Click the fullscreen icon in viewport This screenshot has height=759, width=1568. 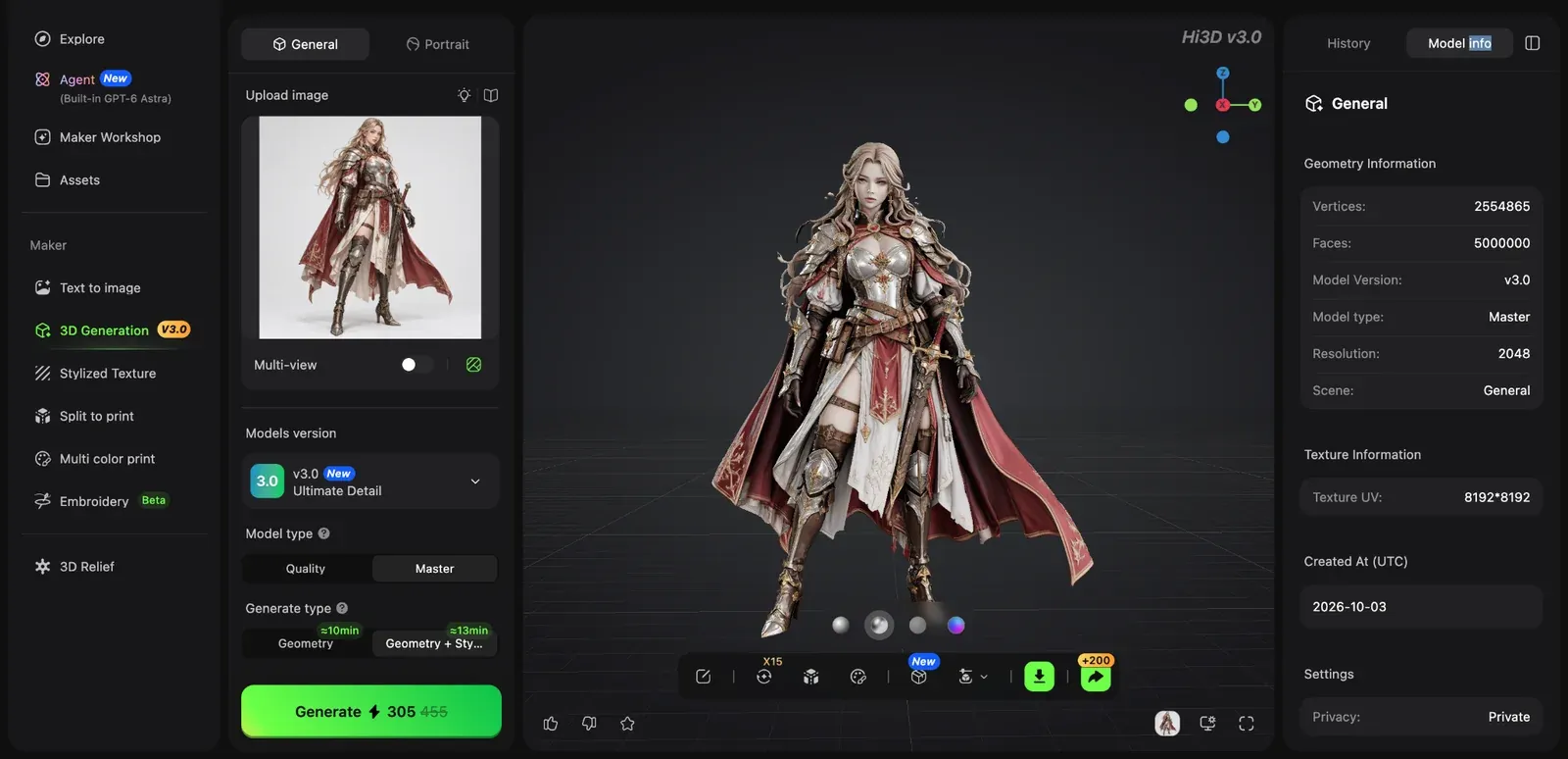[1246, 724]
